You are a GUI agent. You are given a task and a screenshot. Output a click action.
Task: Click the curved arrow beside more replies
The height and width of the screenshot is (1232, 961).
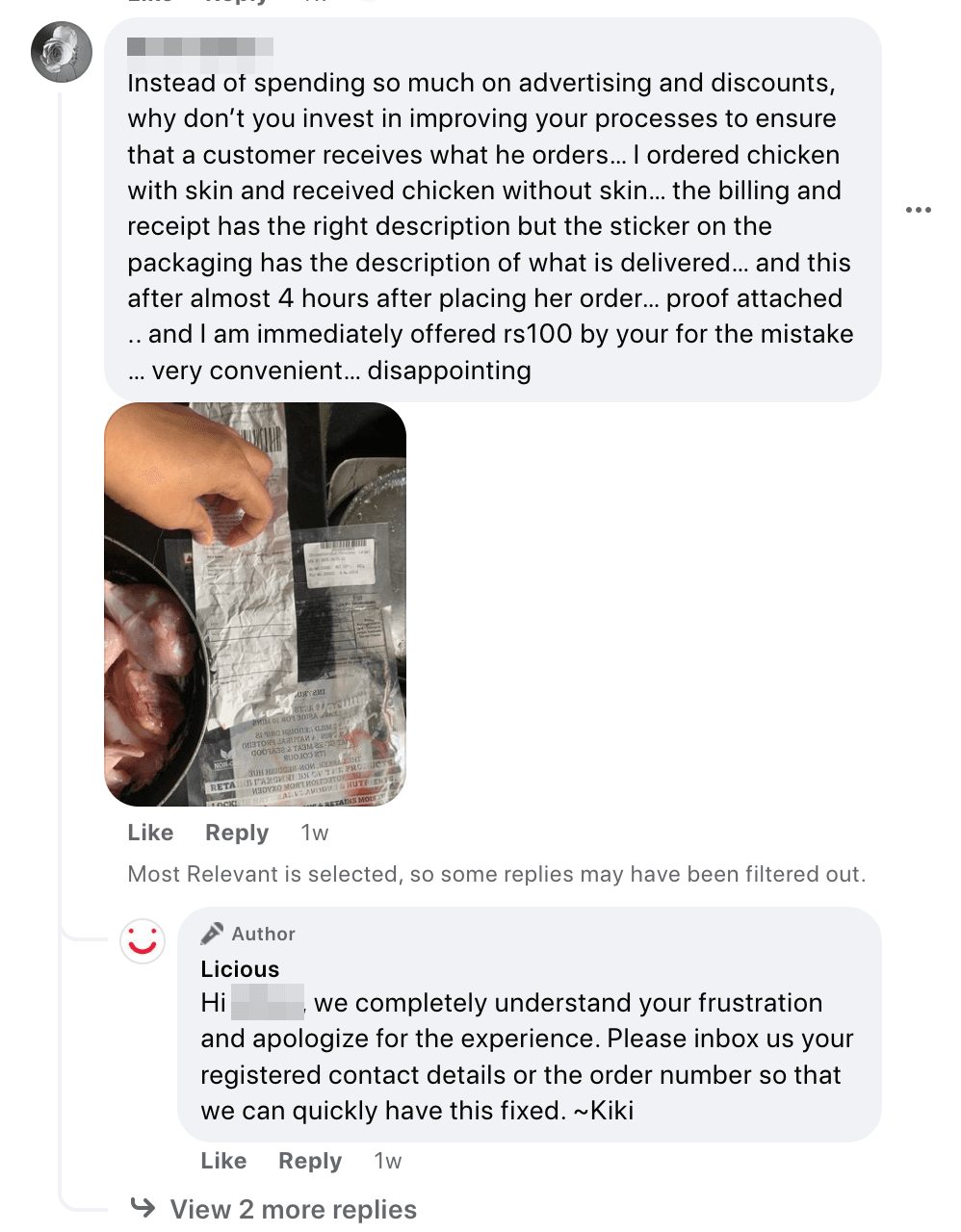[143, 1207]
